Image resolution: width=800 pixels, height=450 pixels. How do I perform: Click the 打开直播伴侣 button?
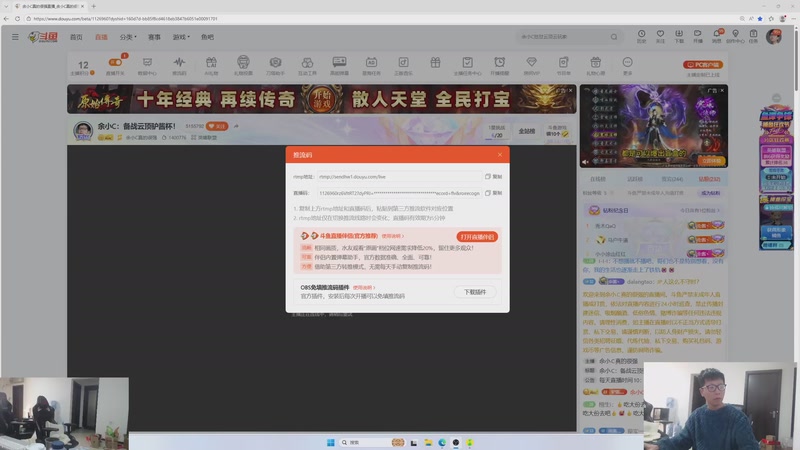(x=477, y=237)
